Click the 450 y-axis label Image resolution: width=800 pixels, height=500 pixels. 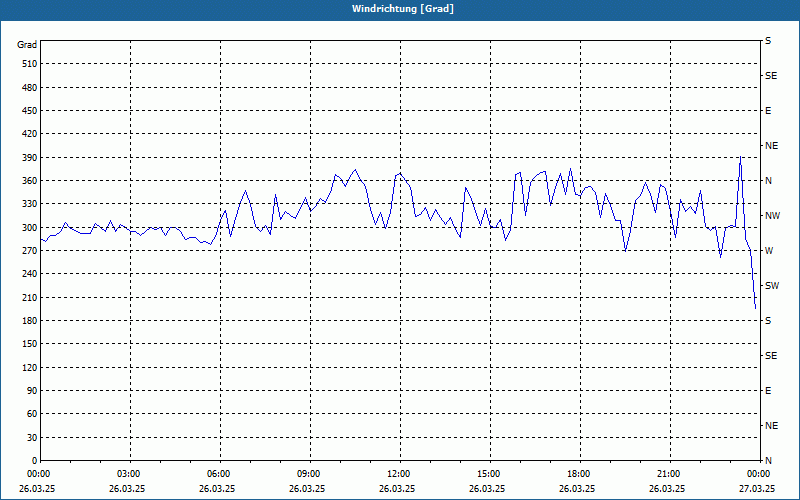[x=30, y=111]
